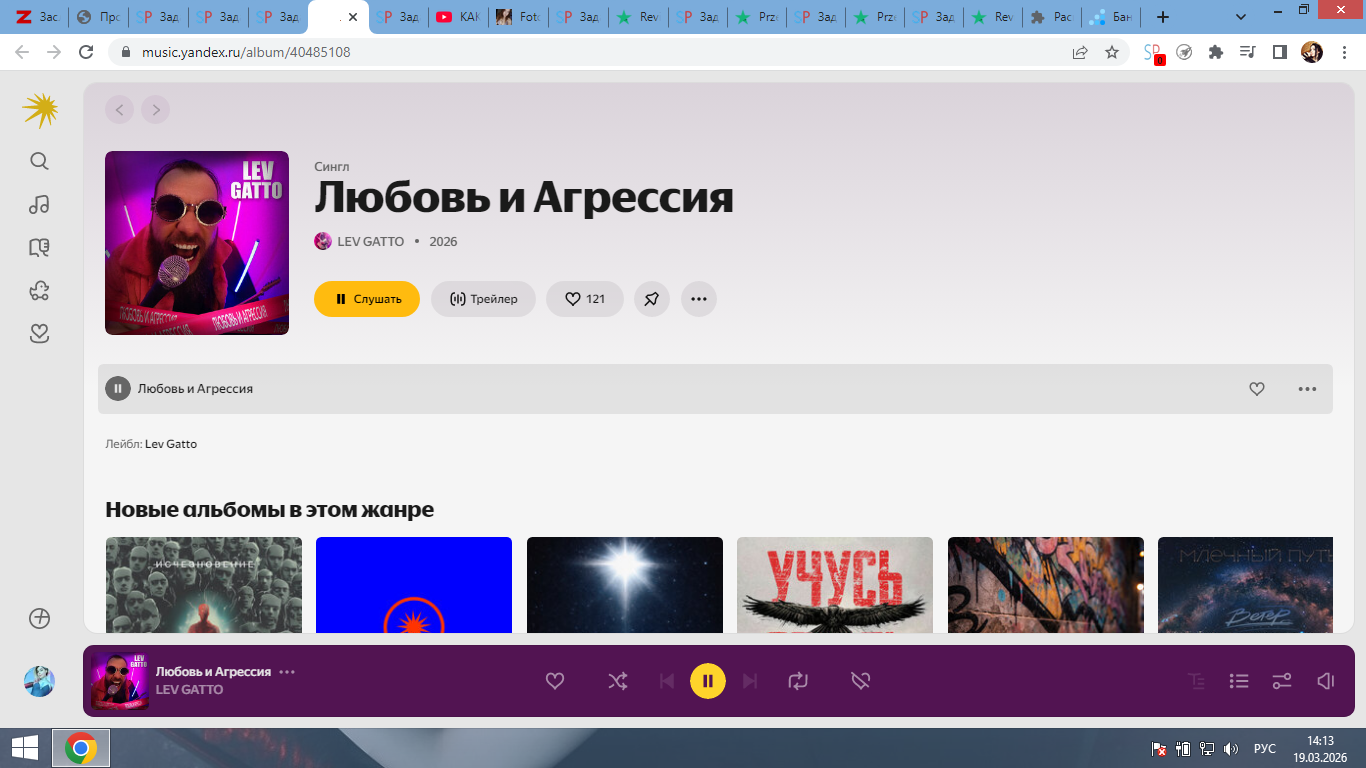
Task: Go forward with the in-page right arrow
Action: (x=155, y=109)
